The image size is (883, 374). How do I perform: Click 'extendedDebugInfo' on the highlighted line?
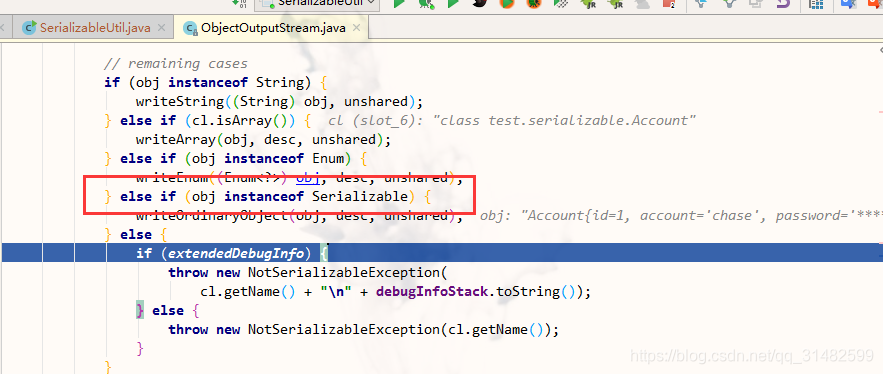[x=236, y=253]
